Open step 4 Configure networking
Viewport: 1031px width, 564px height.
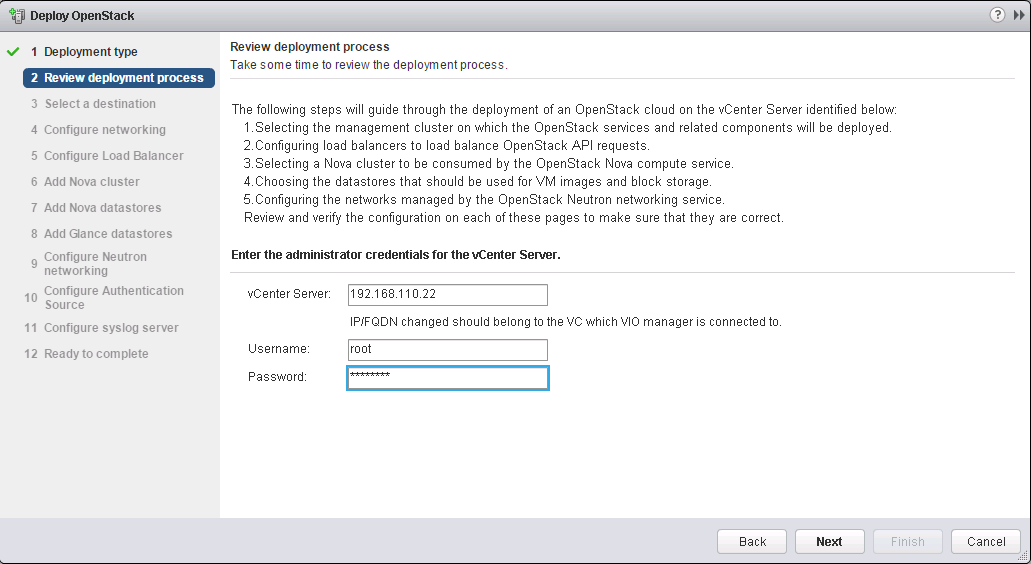104,130
